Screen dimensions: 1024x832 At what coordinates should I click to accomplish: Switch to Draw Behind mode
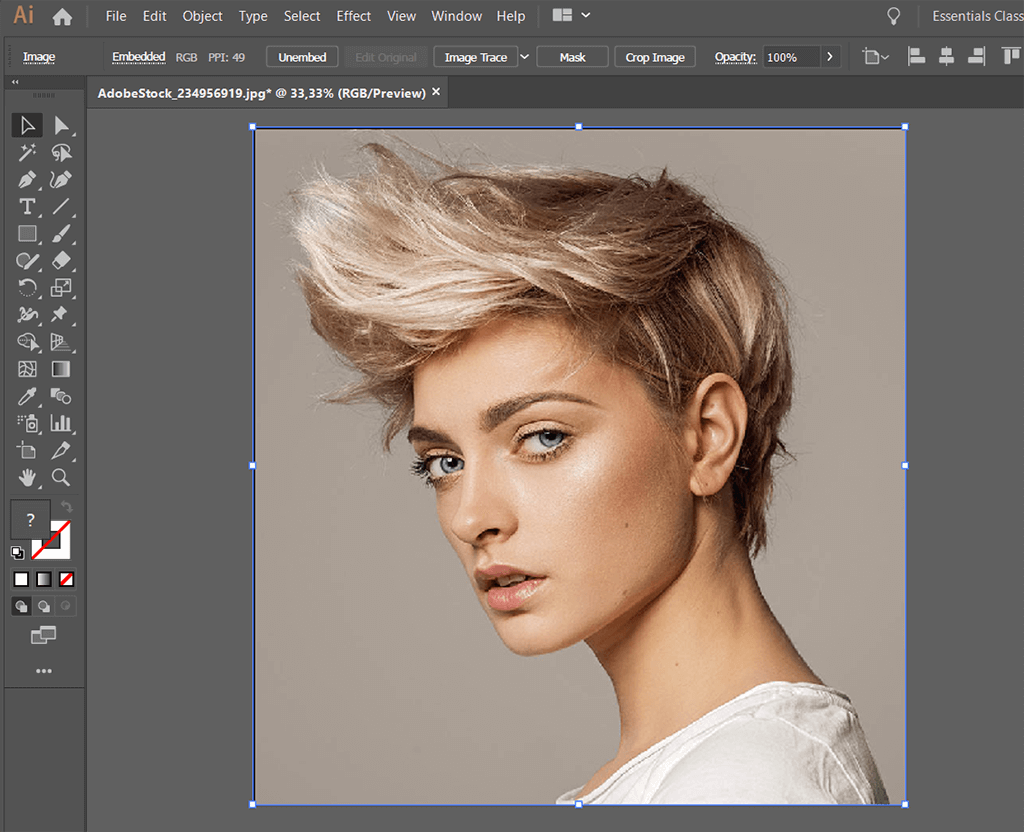pos(44,605)
